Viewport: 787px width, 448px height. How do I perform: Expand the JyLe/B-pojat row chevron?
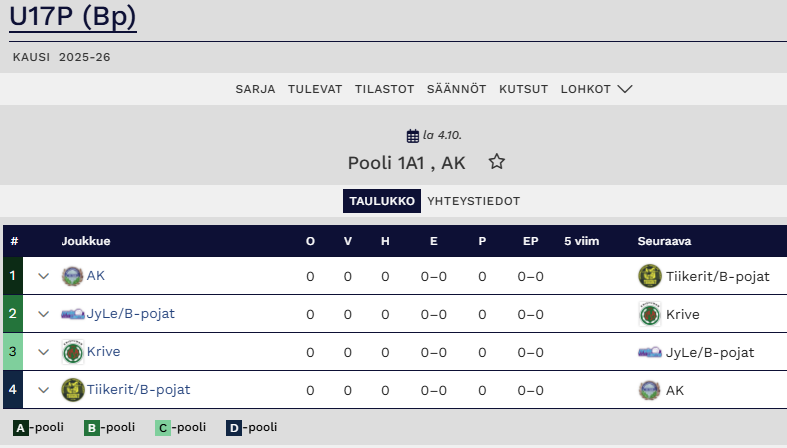click(x=44, y=314)
